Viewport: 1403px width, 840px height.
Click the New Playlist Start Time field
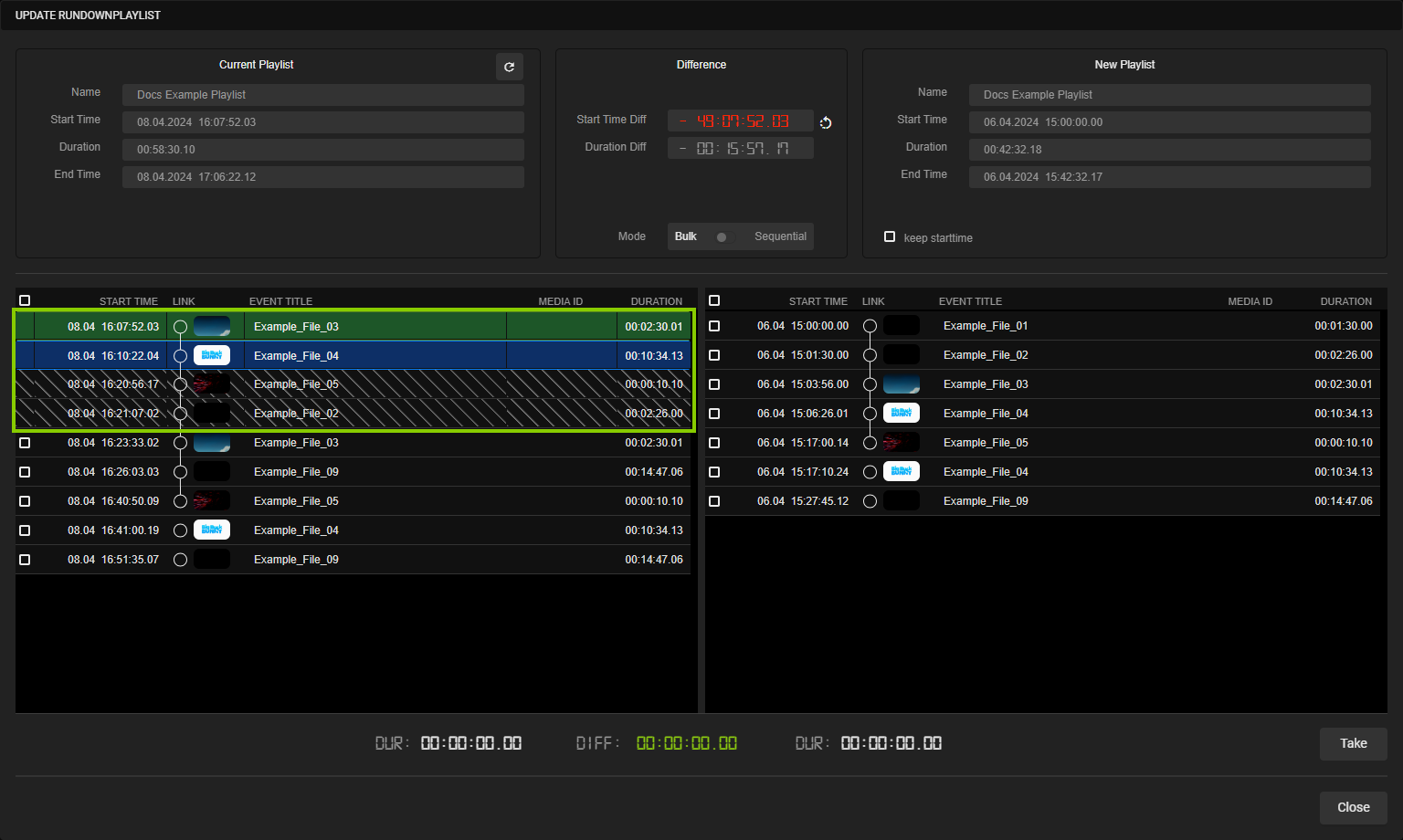click(1169, 122)
